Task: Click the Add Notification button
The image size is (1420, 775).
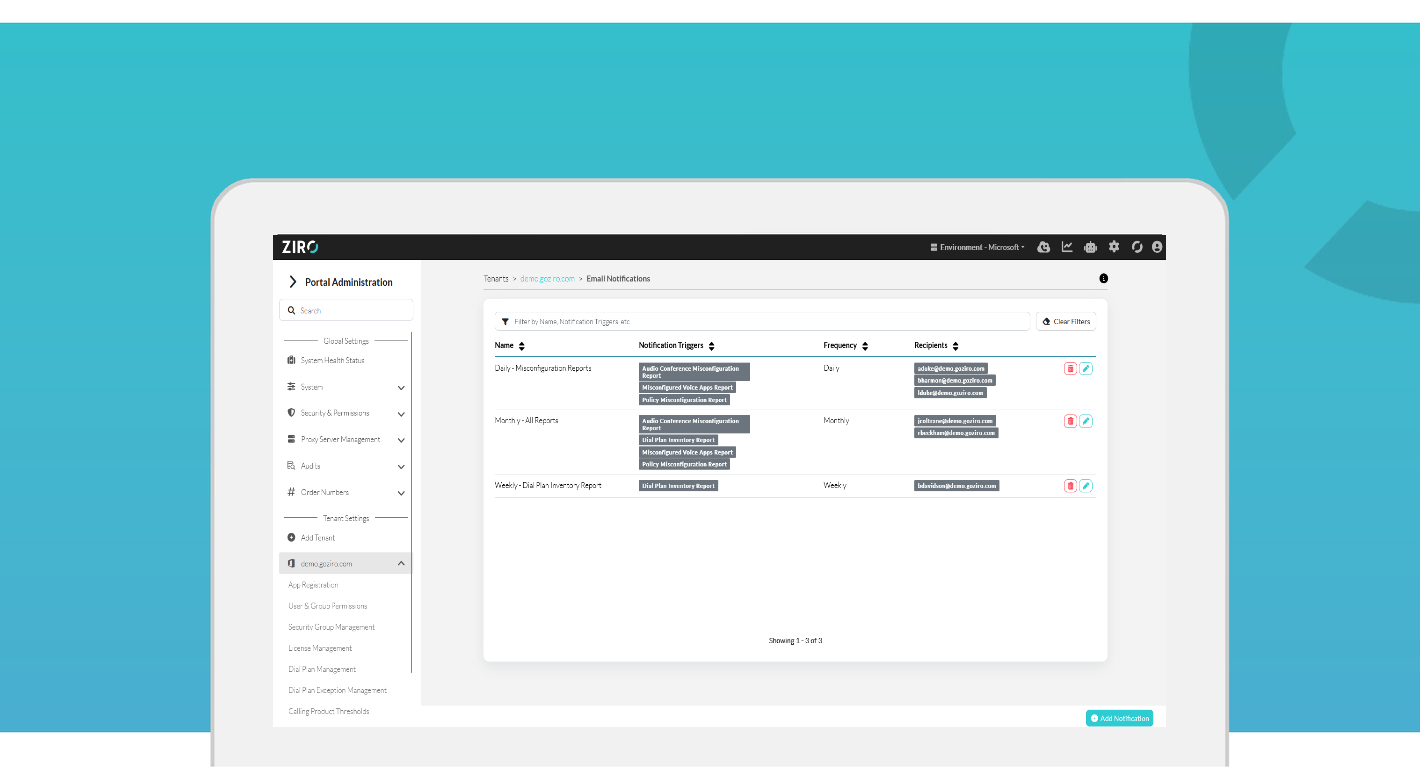Action: (1119, 718)
